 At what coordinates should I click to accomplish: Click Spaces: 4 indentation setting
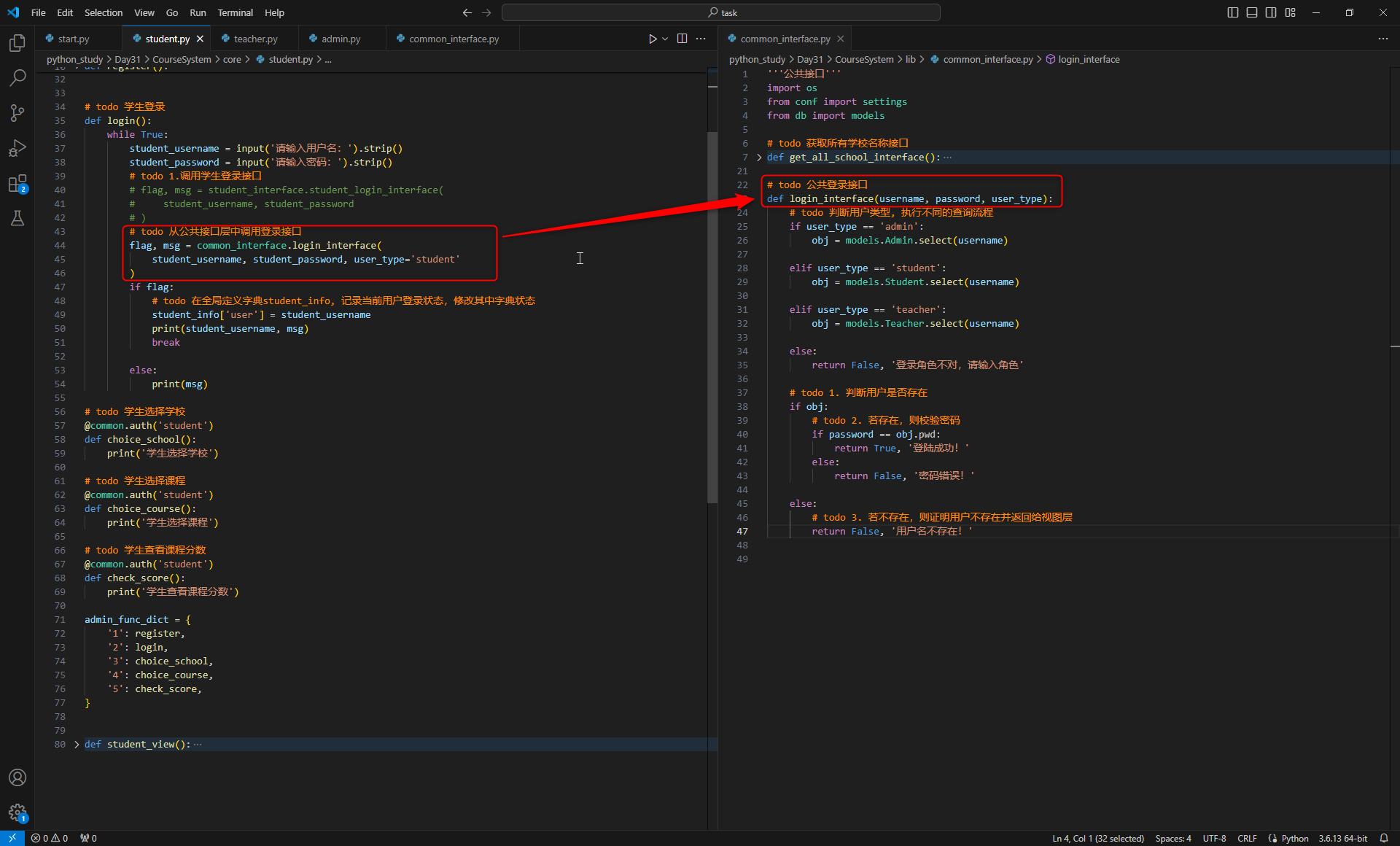click(x=1172, y=839)
